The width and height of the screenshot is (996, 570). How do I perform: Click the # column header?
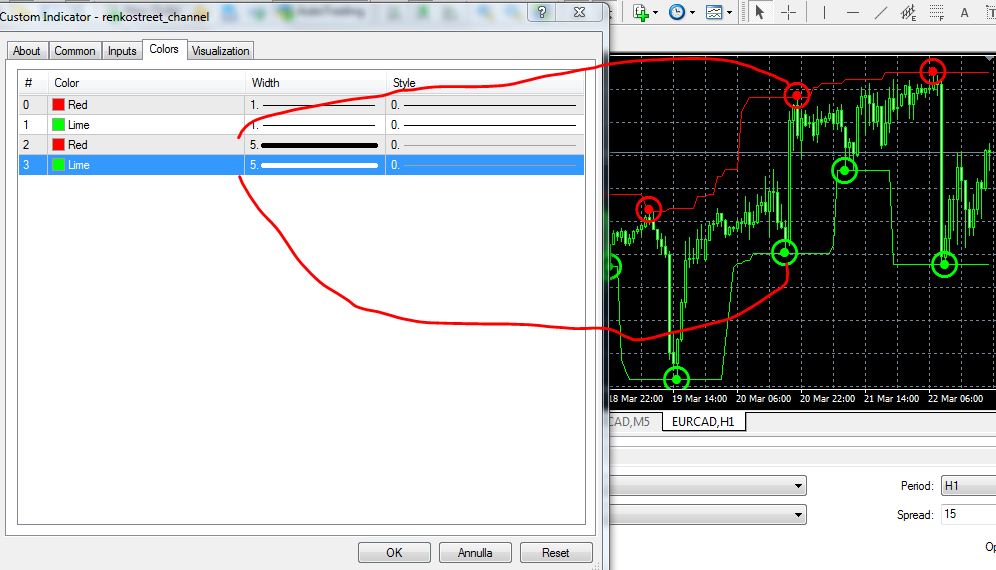33,83
